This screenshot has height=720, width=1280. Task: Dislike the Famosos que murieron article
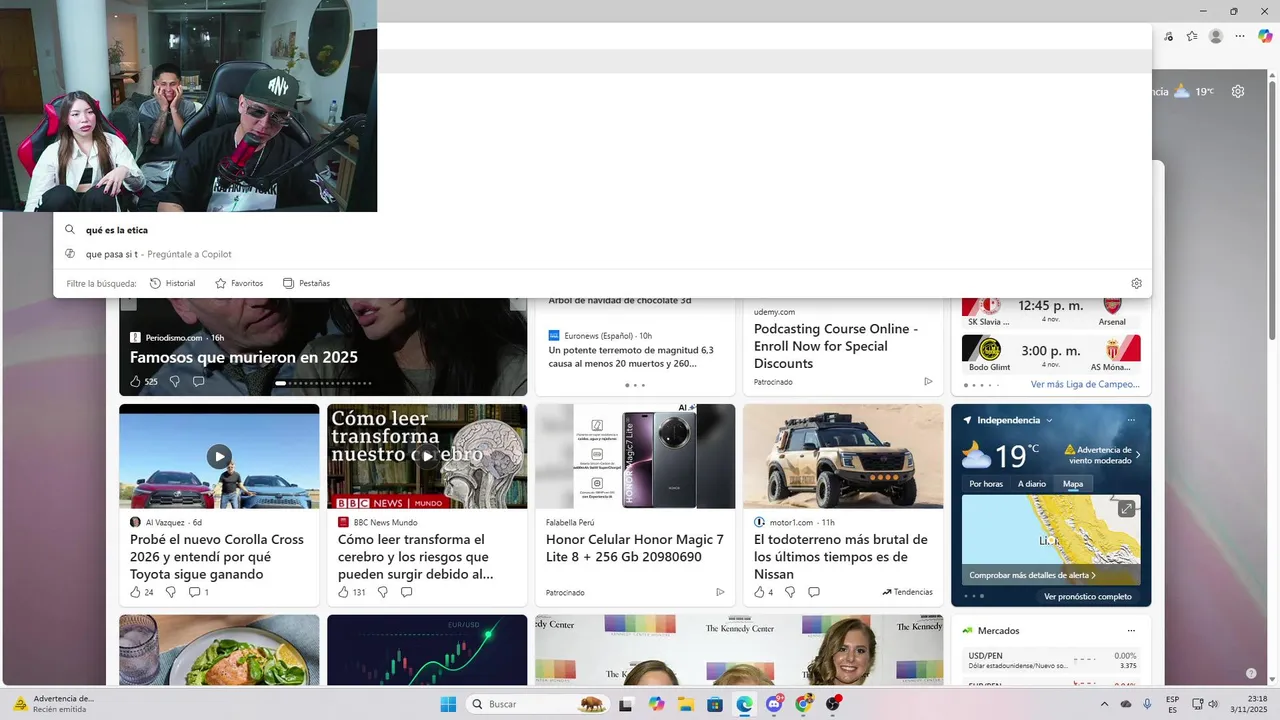(175, 381)
